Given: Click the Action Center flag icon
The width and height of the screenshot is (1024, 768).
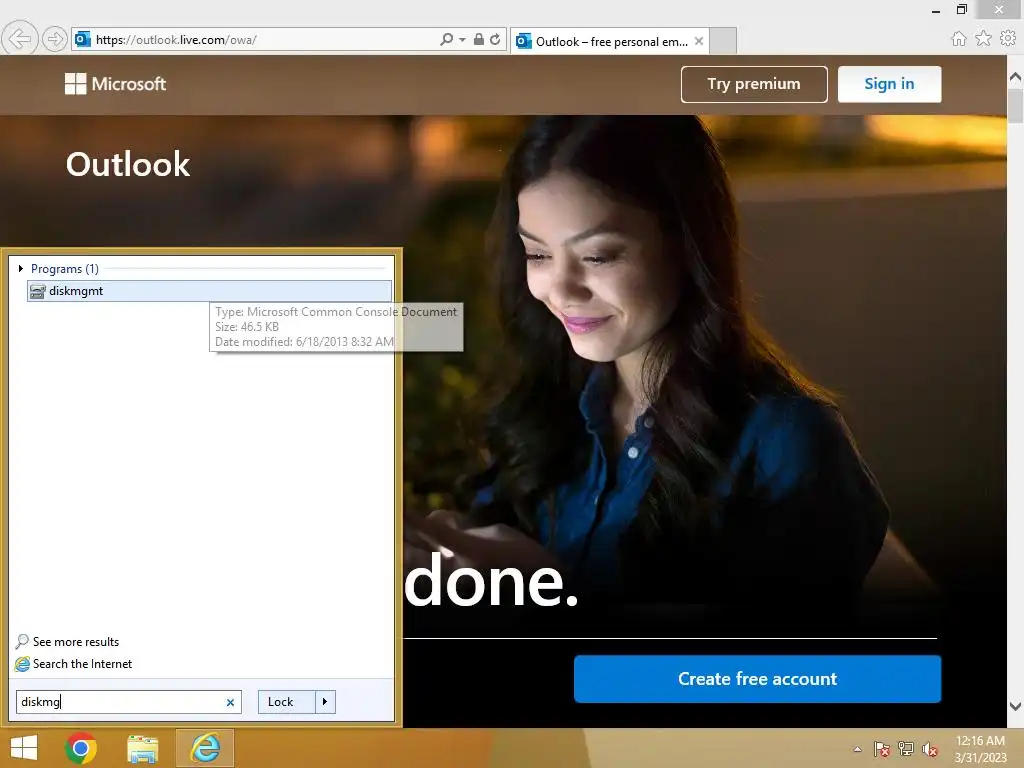Looking at the screenshot, I should pyautogui.click(x=881, y=749).
